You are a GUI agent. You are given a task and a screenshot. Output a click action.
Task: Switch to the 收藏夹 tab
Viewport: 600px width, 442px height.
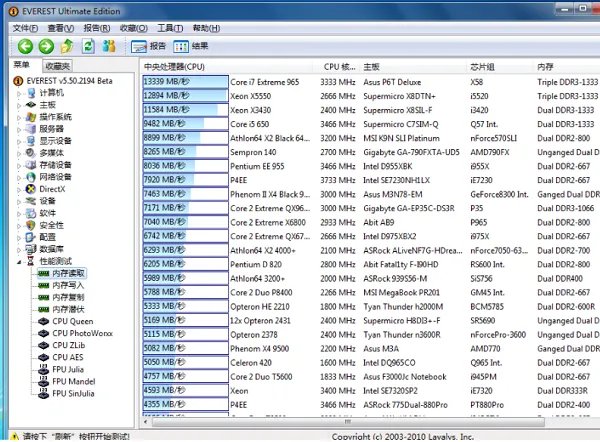click(57, 65)
